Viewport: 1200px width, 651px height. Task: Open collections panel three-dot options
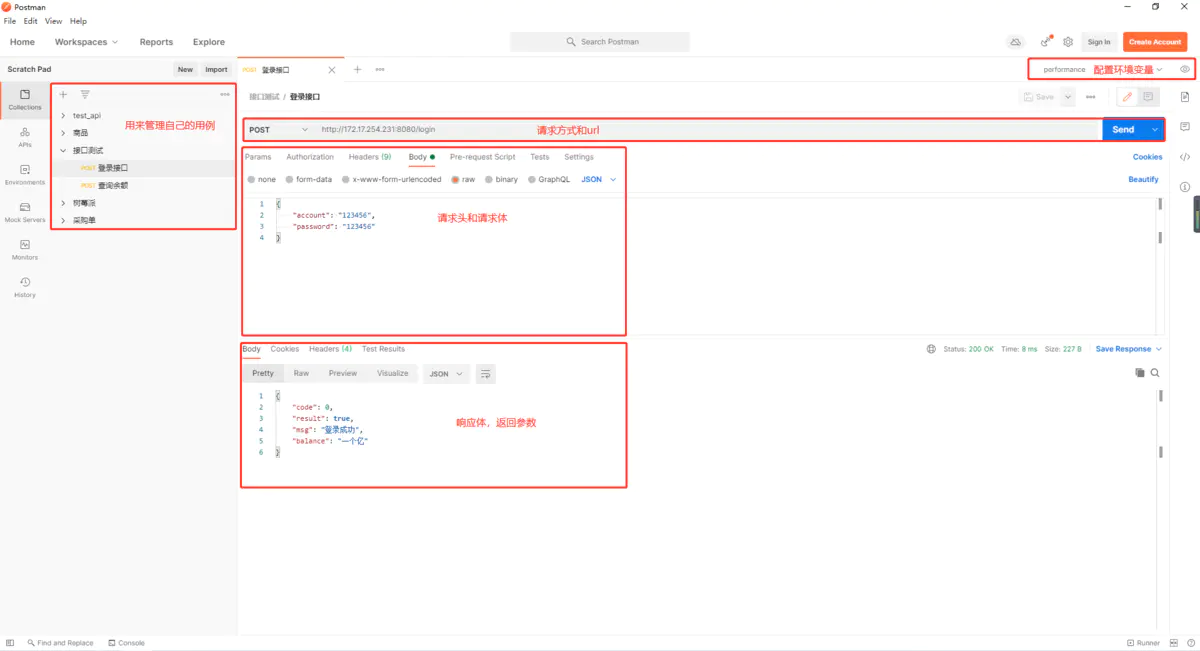[x=225, y=94]
